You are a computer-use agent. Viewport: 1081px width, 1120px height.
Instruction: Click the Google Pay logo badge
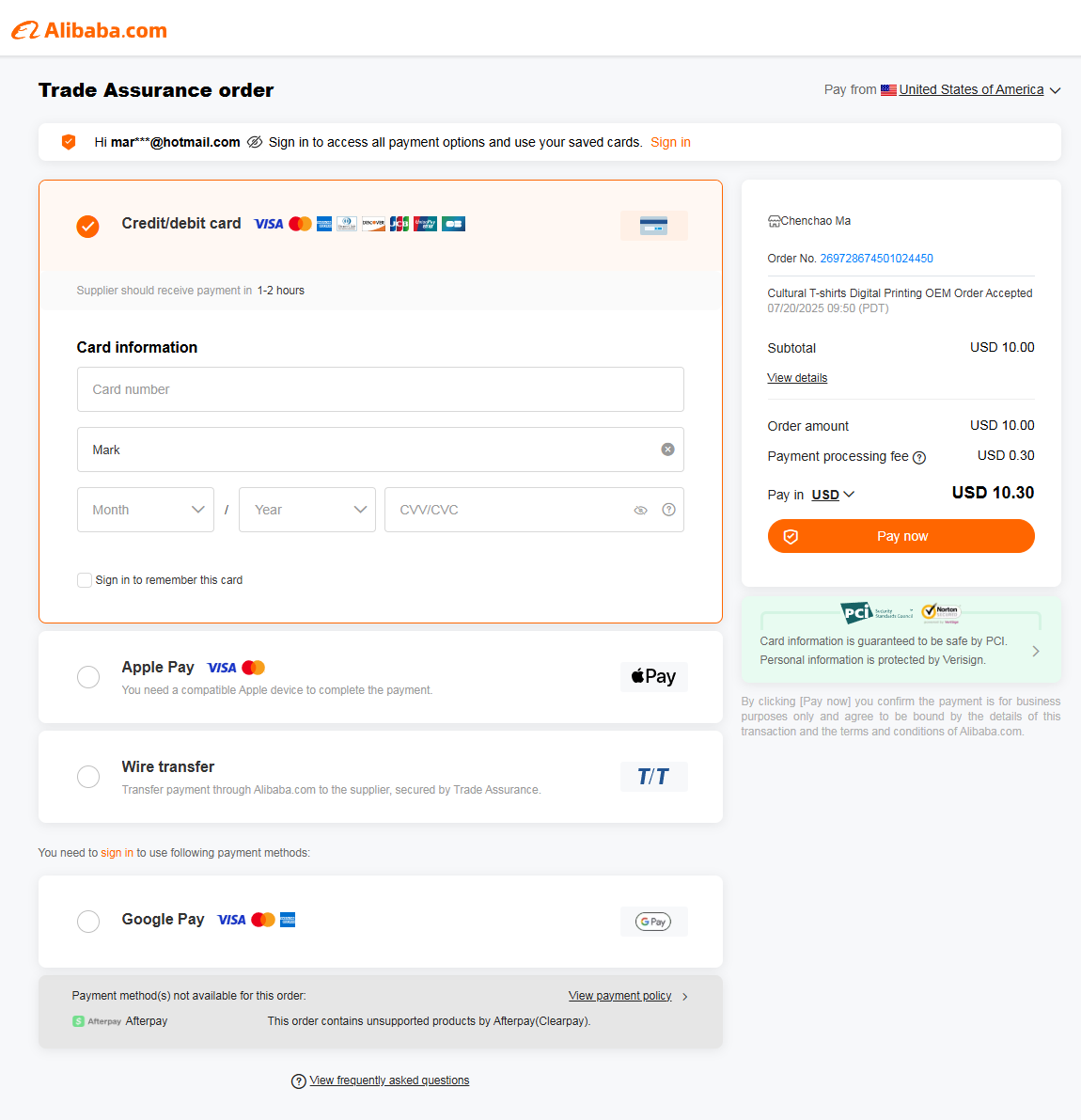click(x=653, y=922)
